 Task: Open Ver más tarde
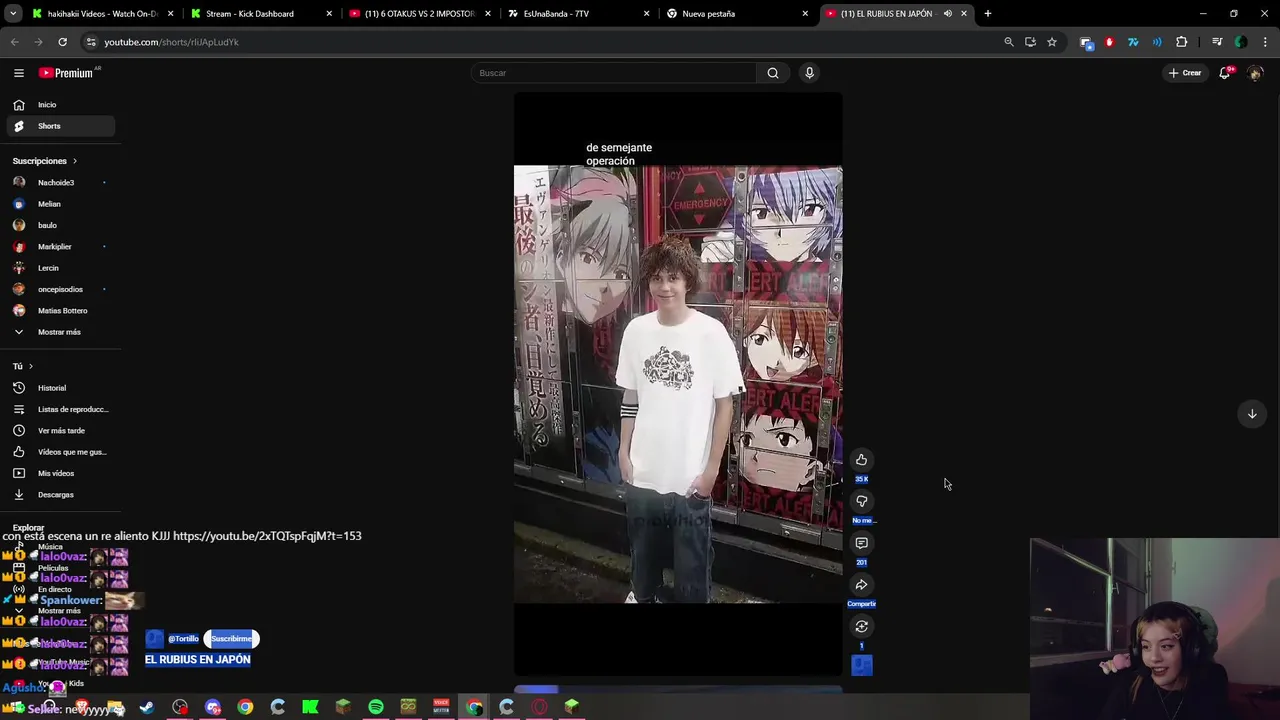[61, 431]
